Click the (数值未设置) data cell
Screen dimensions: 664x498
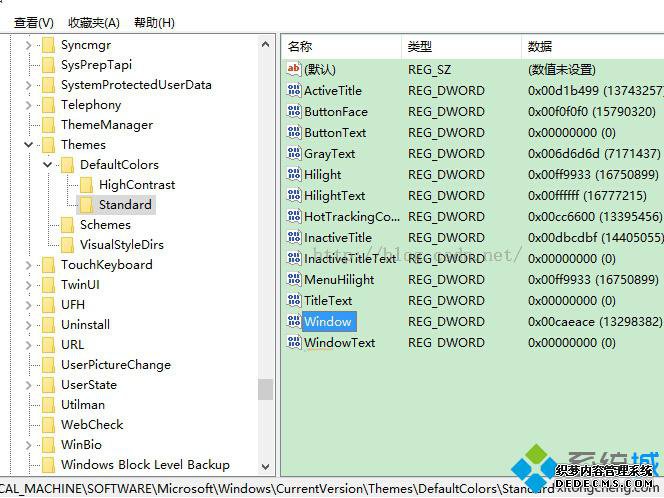tap(562, 69)
